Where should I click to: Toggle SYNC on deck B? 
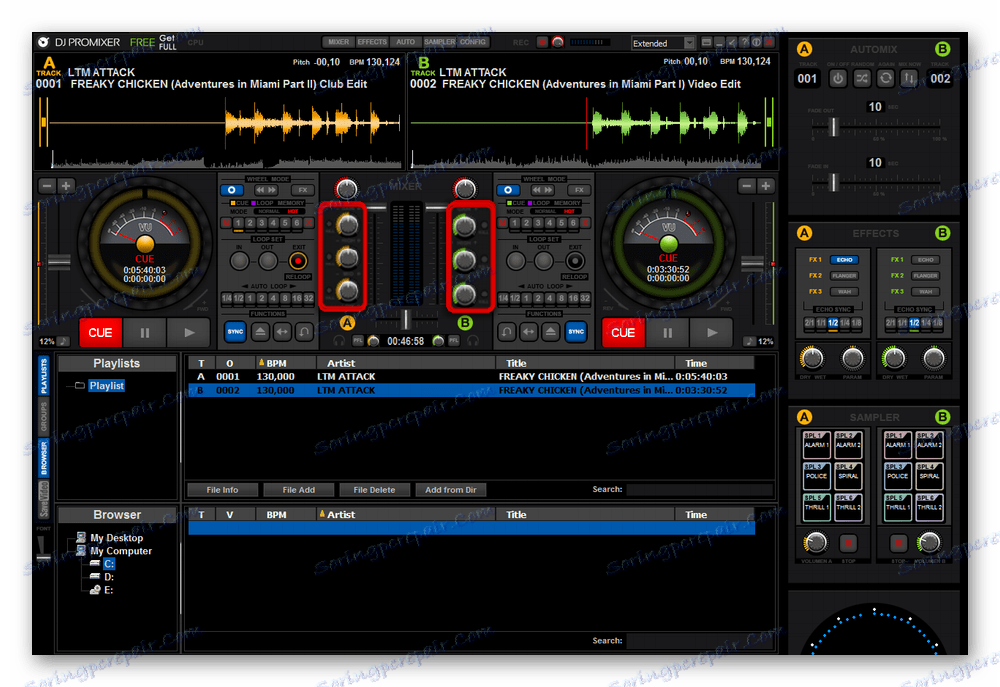[575, 332]
